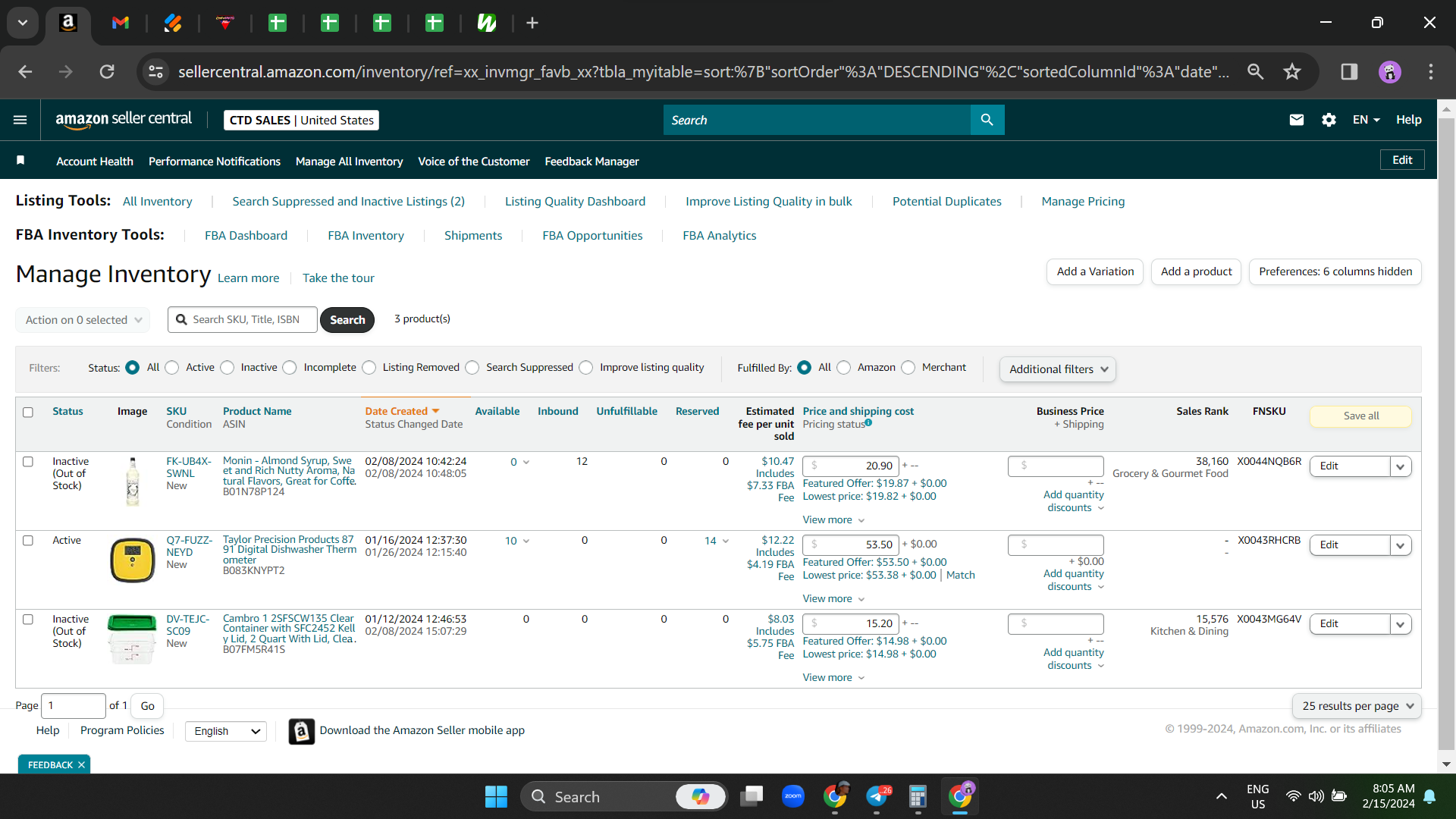This screenshot has height=819, width=1456.
Task: Go back with the browser back arrow
Action: [x=25, y=72]
